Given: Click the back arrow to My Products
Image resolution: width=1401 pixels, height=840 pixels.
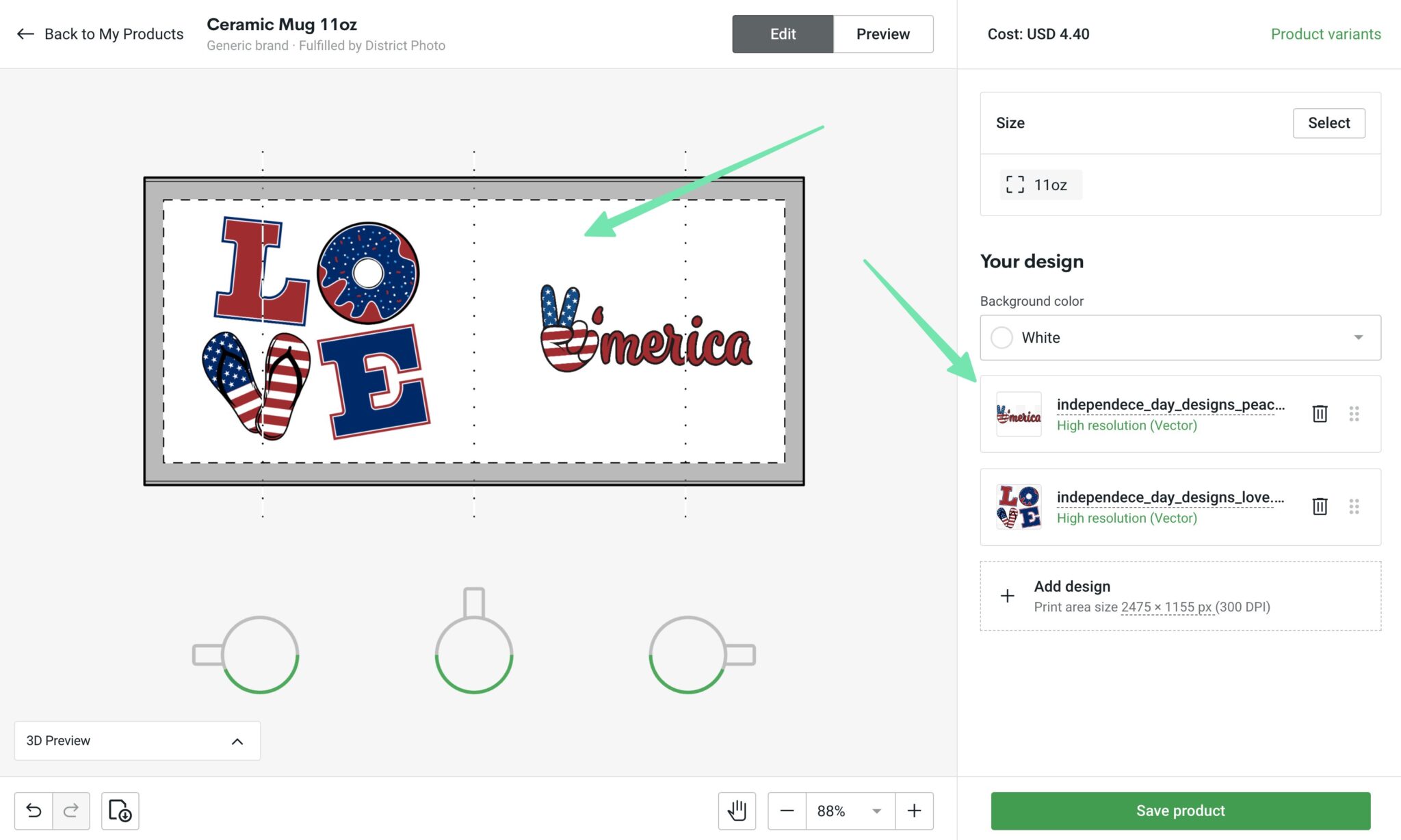Looking at the screenshot, I should tap(25, 34).
